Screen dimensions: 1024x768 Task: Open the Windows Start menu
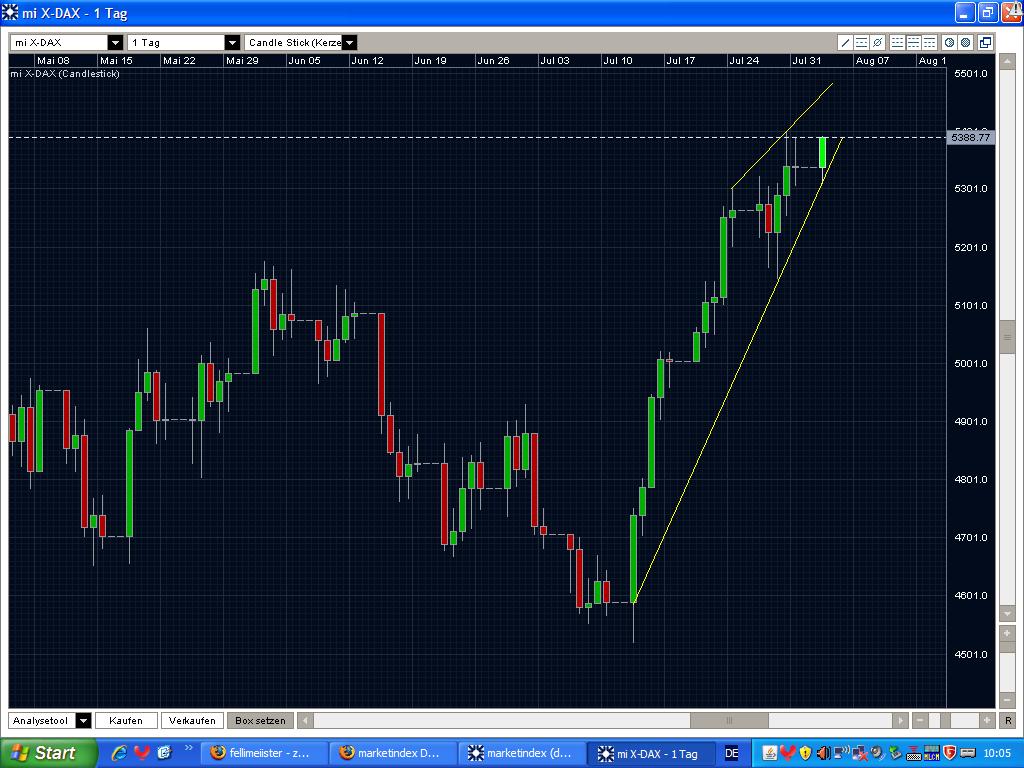tap(48, 753)
